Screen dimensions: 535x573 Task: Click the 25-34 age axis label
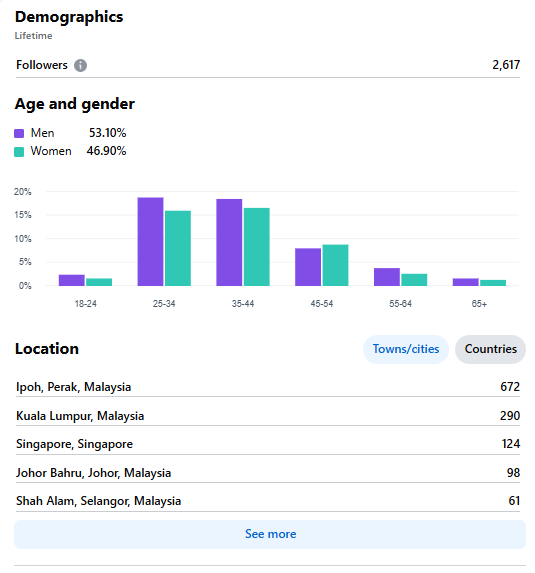click(164, 304)
